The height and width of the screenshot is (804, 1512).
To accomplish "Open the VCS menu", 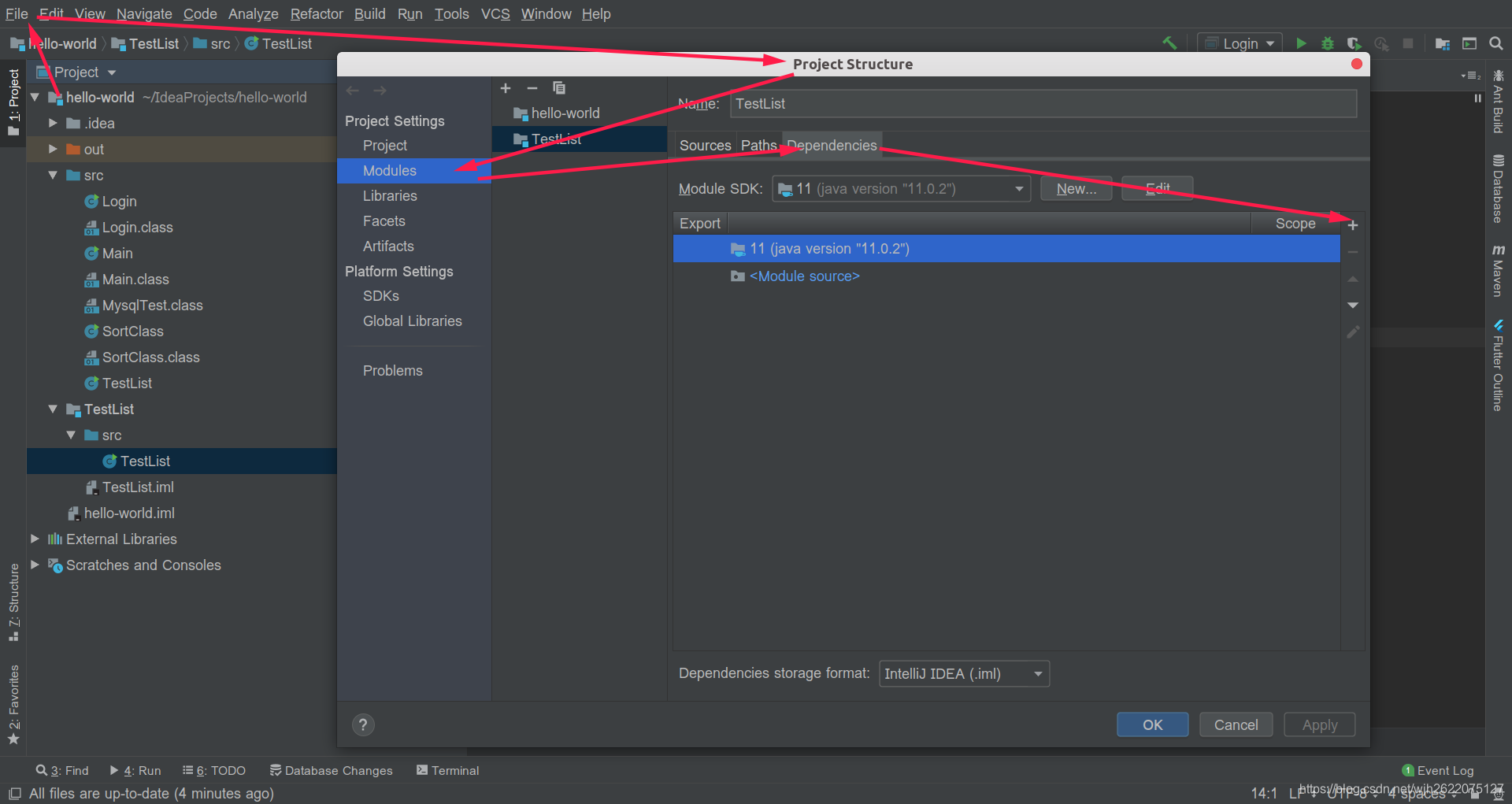I will coord(495,13).
